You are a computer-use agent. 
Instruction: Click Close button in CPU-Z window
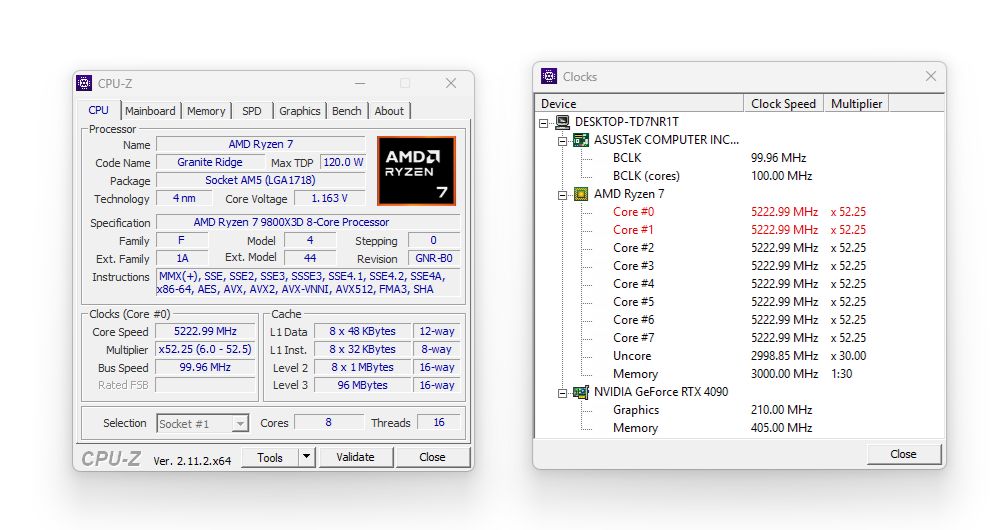432,457
